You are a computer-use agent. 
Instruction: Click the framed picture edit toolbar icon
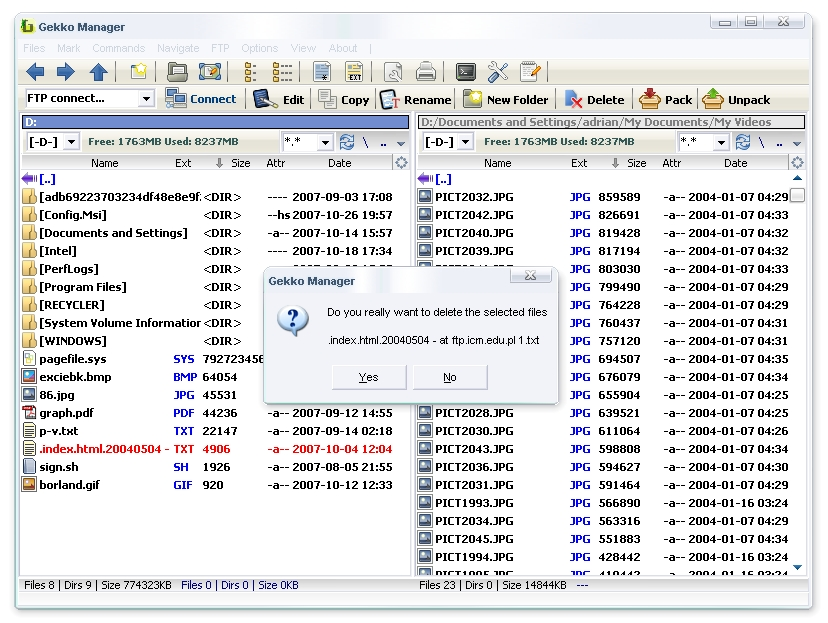click(x=210, y=72)
